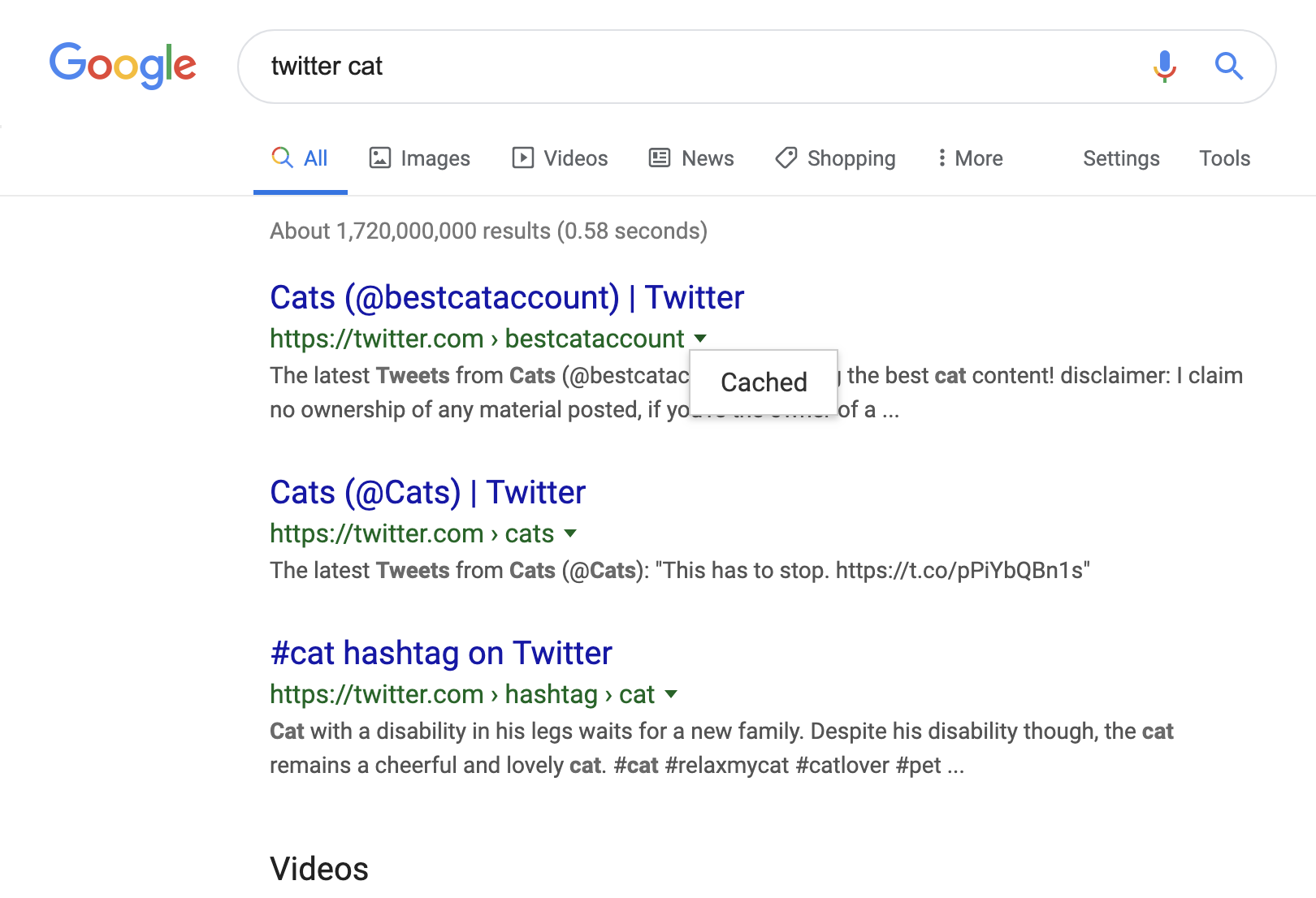The height and width of the screenshot is (898, 1316).
Task: Click the News tab newspaper icon
Action: coord(659,158)
